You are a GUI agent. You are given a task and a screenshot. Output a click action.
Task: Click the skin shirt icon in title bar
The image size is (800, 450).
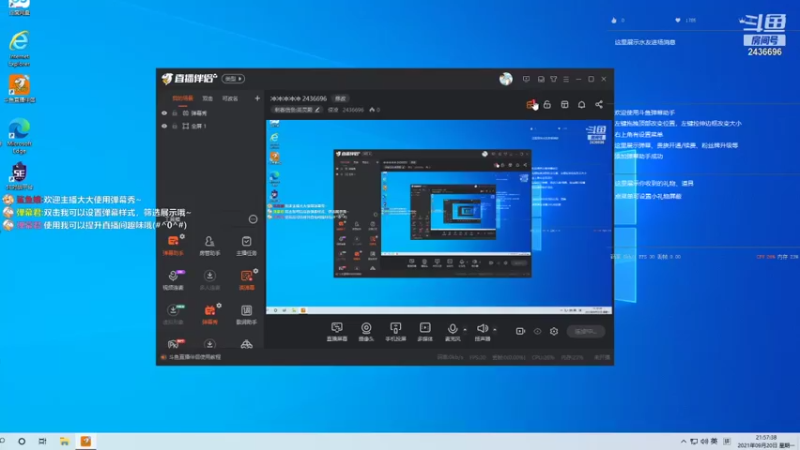coord(554,79)
